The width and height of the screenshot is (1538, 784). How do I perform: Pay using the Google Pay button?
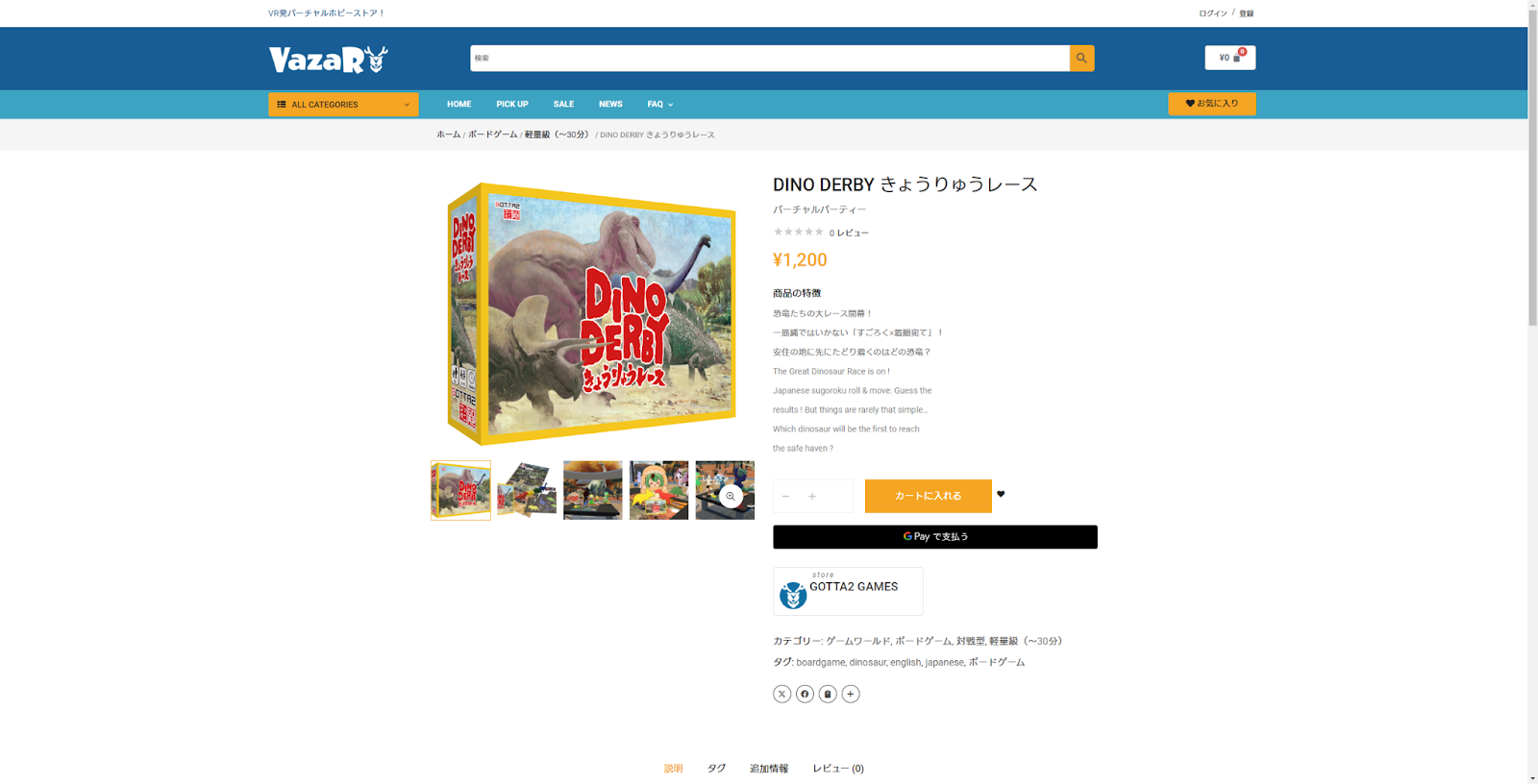935,537
